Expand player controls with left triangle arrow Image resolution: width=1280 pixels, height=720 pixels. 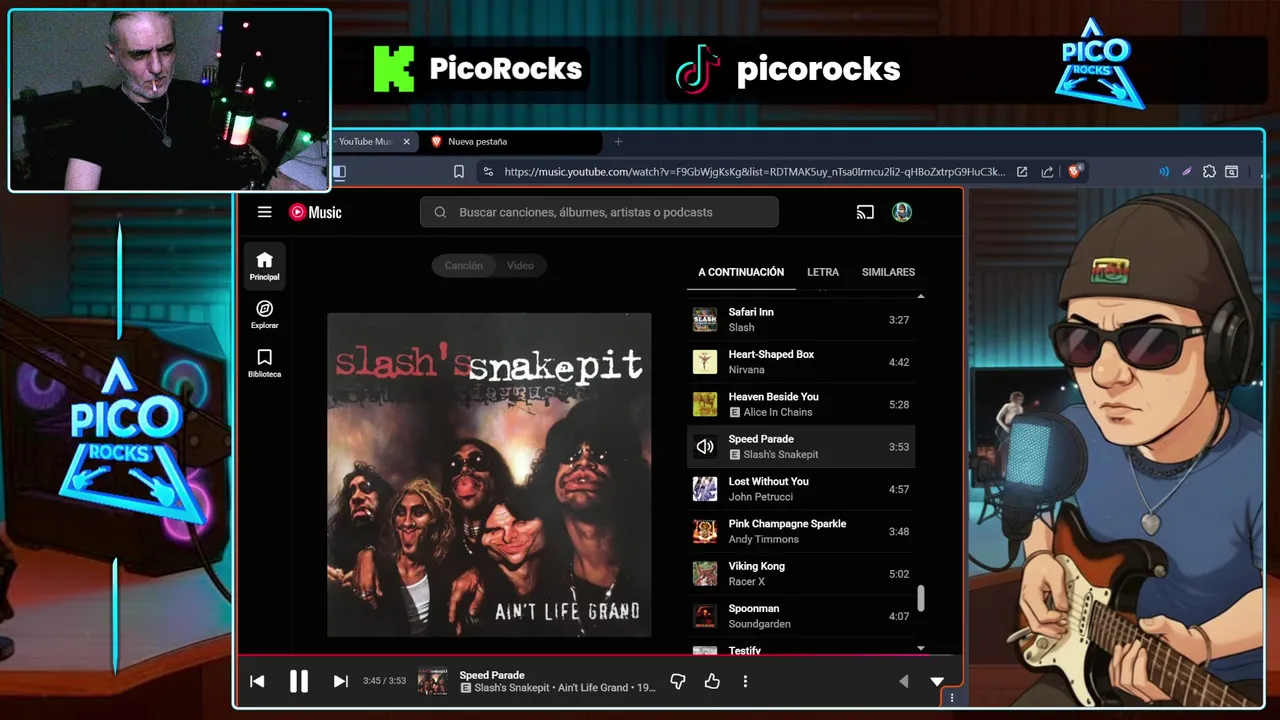[903, 681]
